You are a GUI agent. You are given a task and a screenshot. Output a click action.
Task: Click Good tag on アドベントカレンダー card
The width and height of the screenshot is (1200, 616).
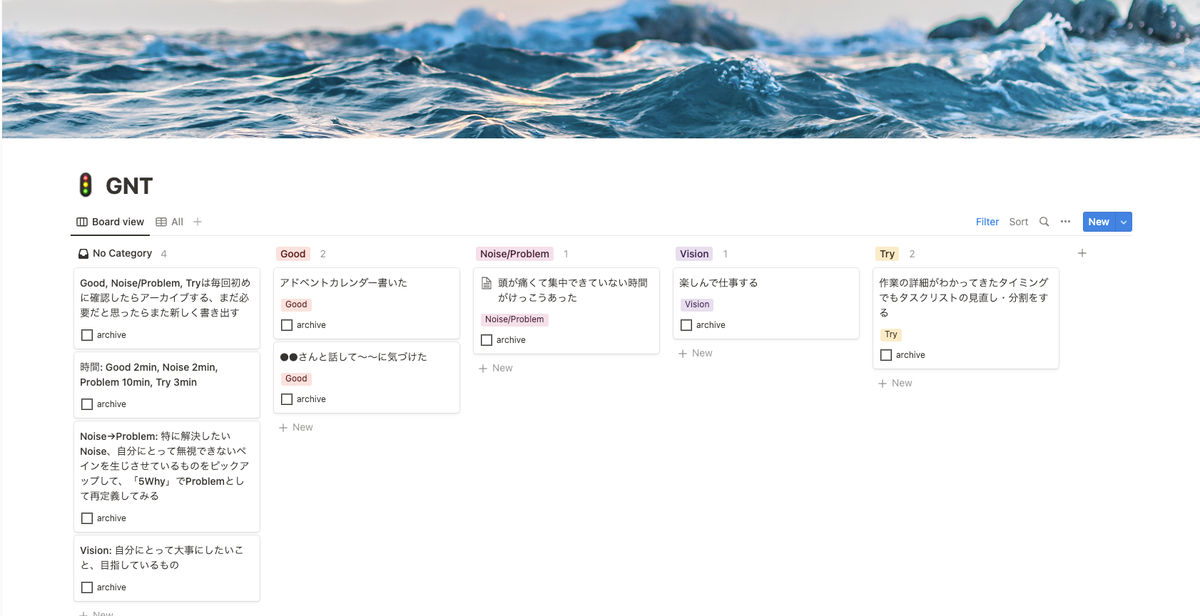[296, 305]
